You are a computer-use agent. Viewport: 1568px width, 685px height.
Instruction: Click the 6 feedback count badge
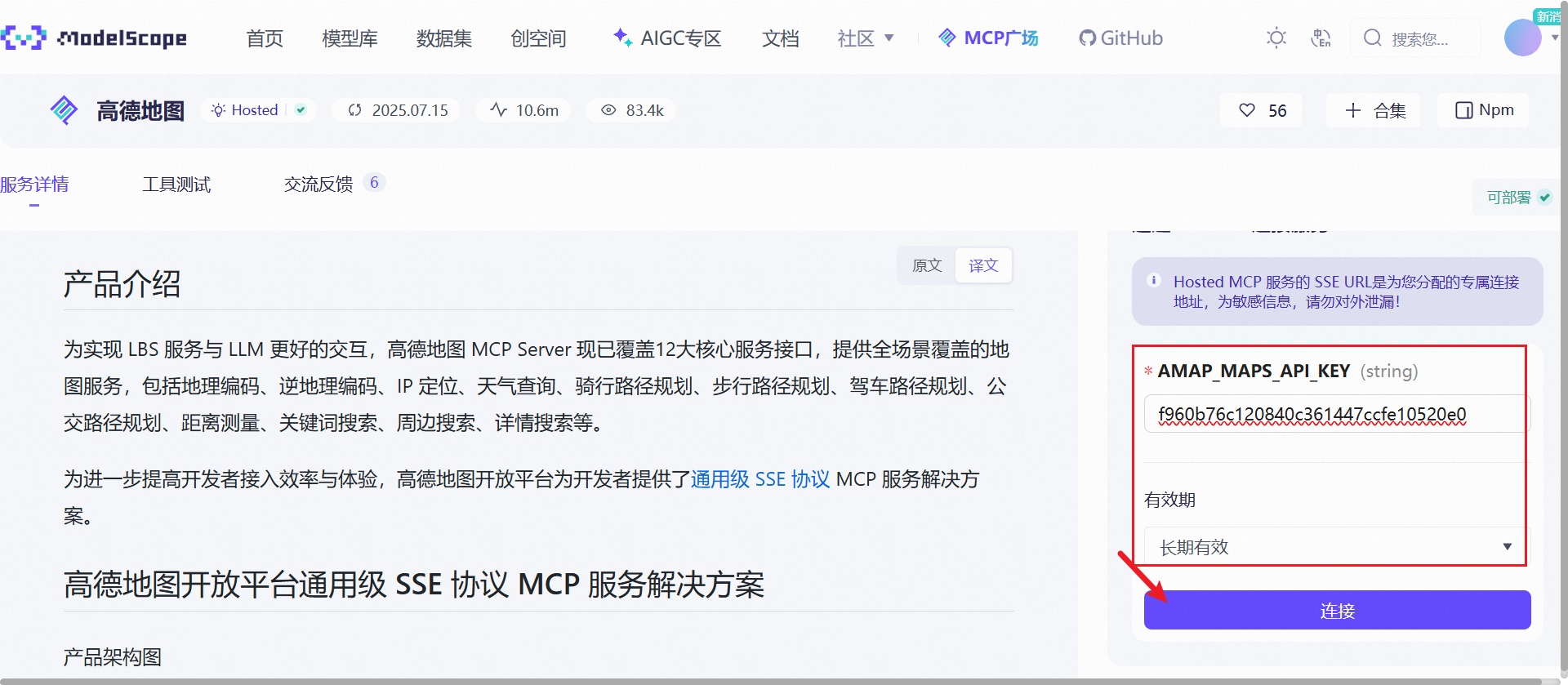(374, 182)
